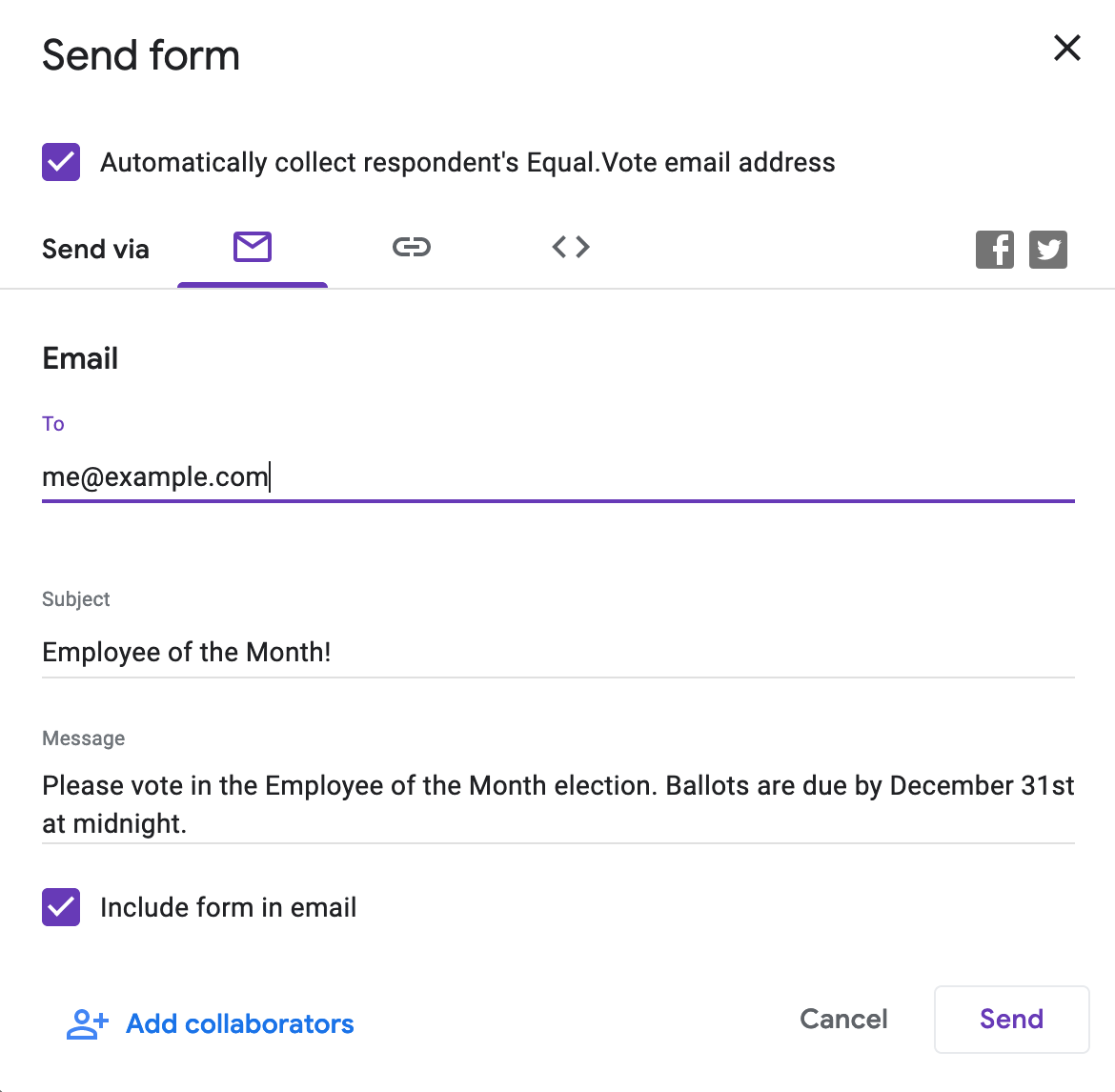Close the Send form dialog

coord(1066,48)
